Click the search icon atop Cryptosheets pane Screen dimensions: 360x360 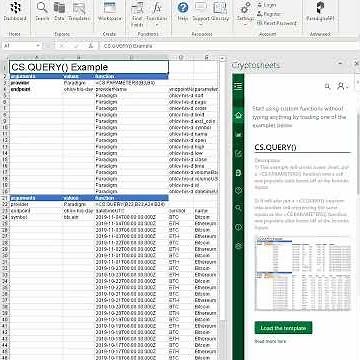[328, 86]
